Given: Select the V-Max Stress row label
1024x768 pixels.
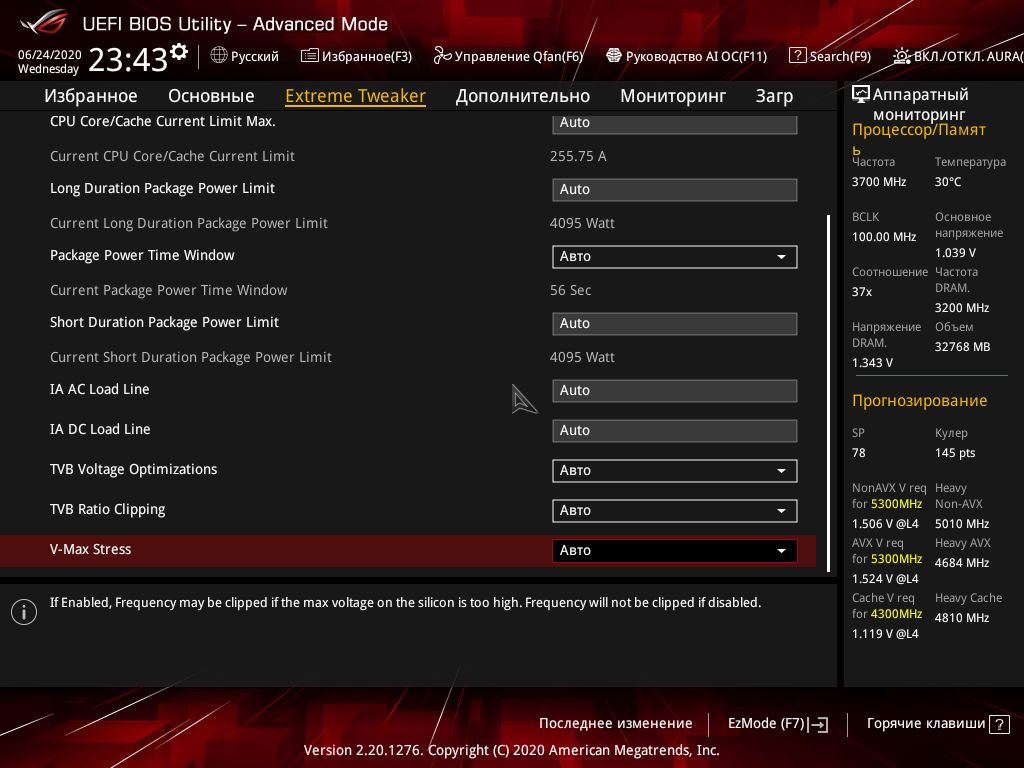Looking at the screenshot, I should pos(91,549).
